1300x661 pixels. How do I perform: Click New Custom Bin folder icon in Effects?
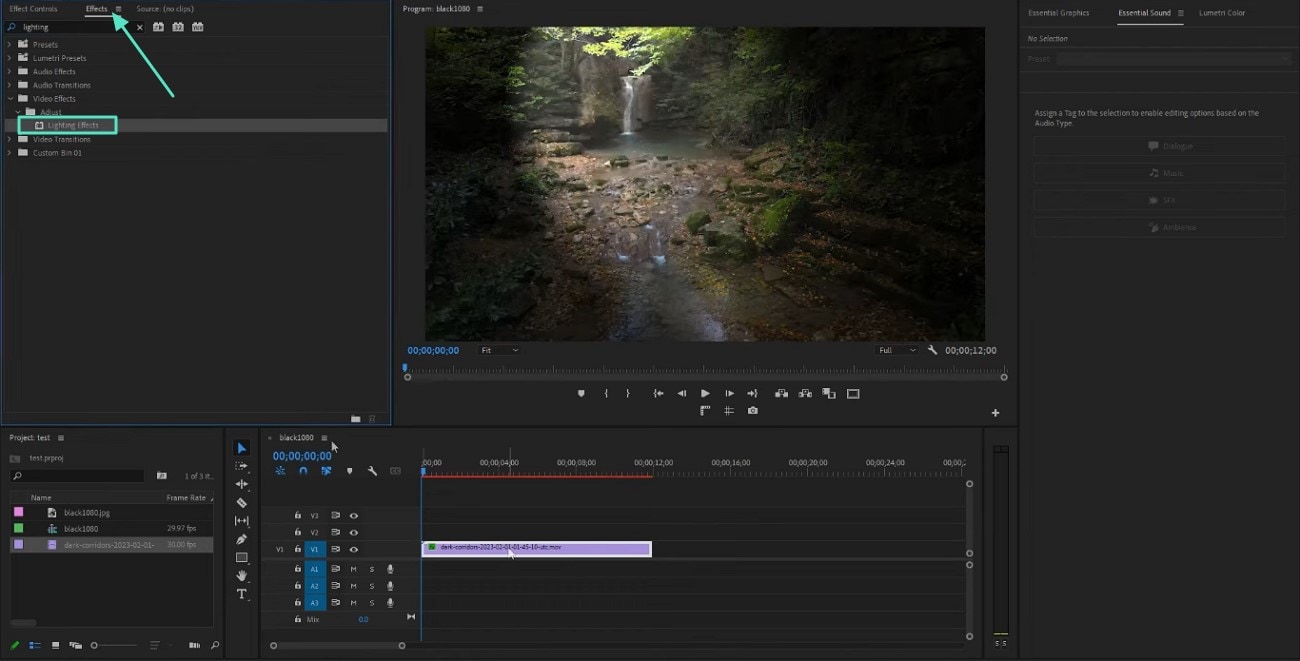355,418
